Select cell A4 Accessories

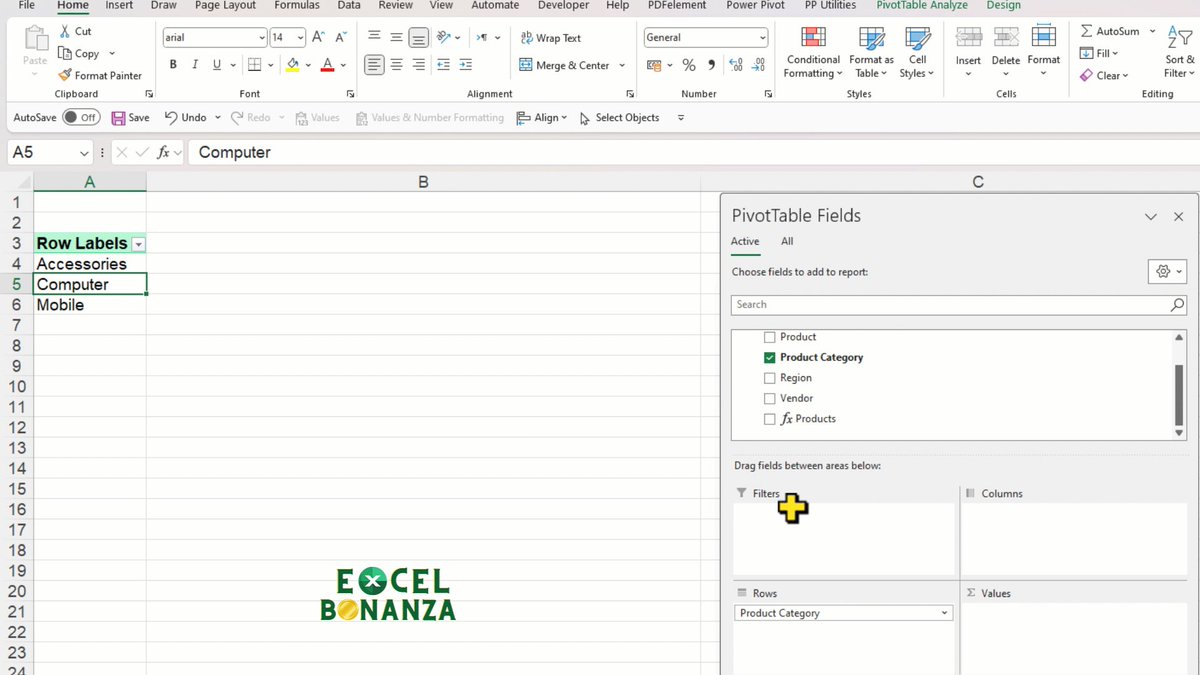click(x=90, y=264)
